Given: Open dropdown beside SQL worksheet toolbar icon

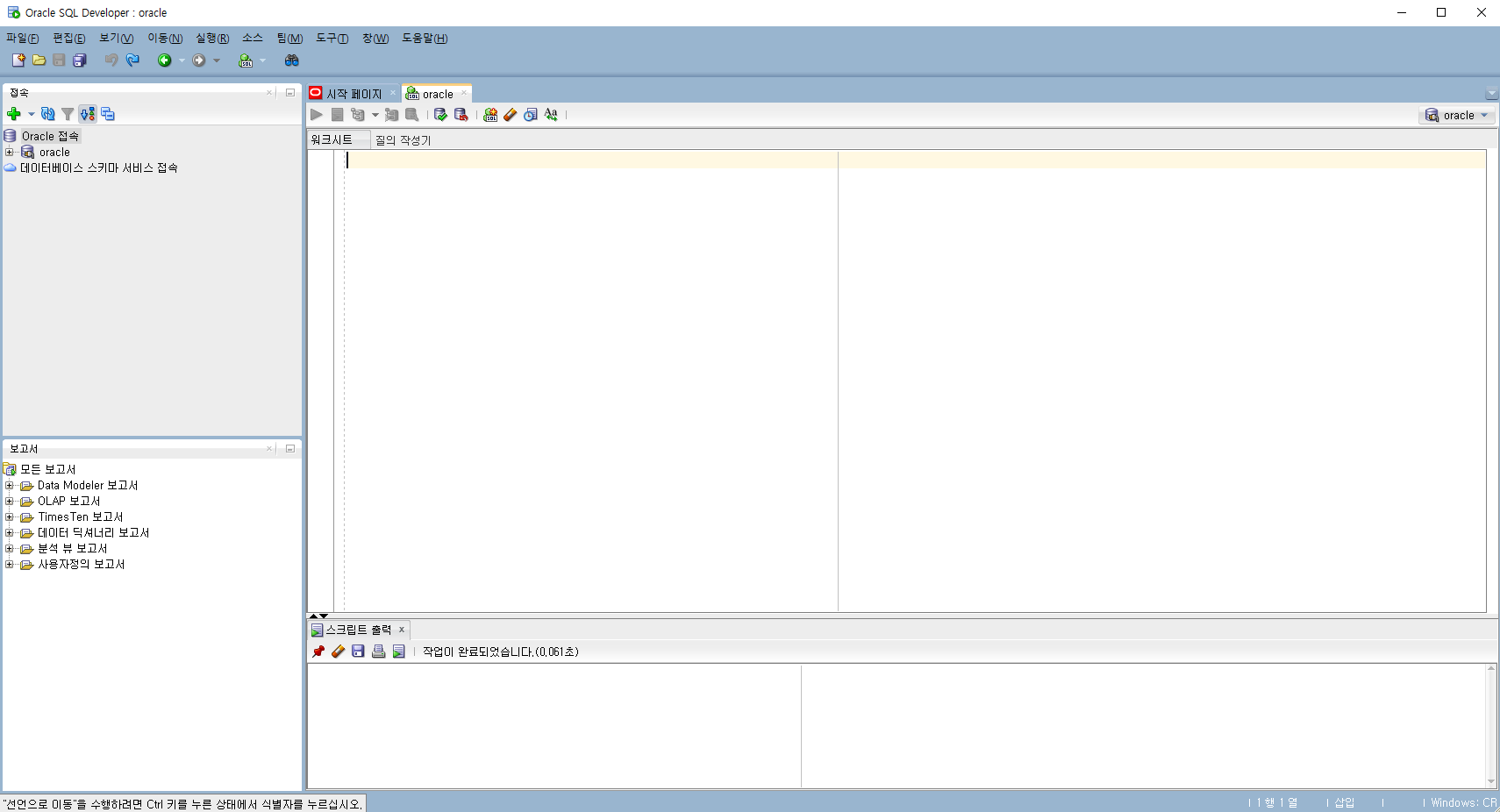Looking at the screenshot, I should click(x=262, y=61).
